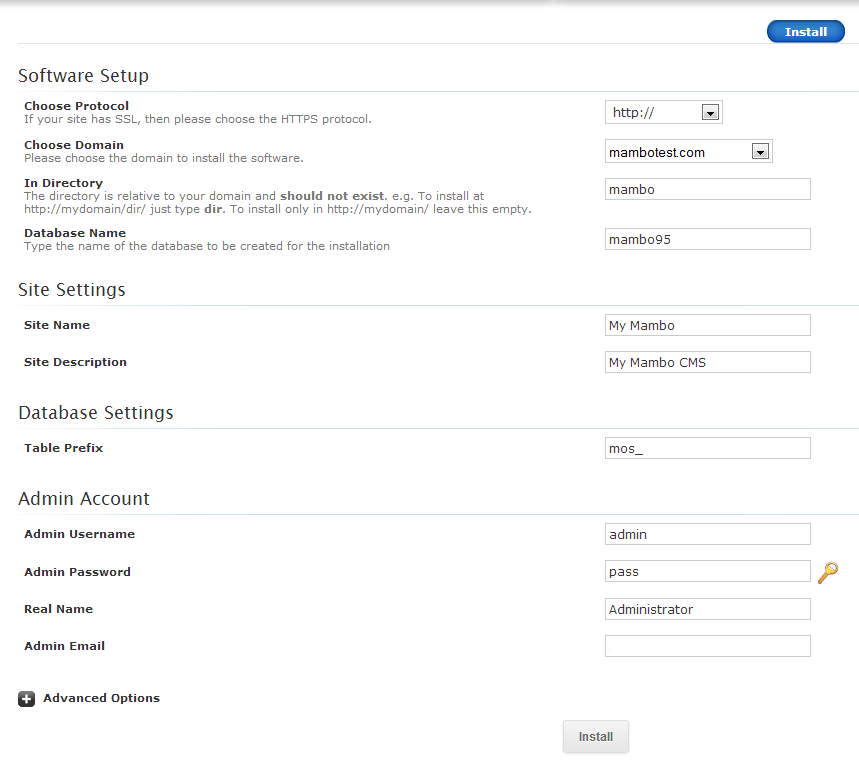
Task: Click inside the Admin Password field
Action: tap(707, 571)
